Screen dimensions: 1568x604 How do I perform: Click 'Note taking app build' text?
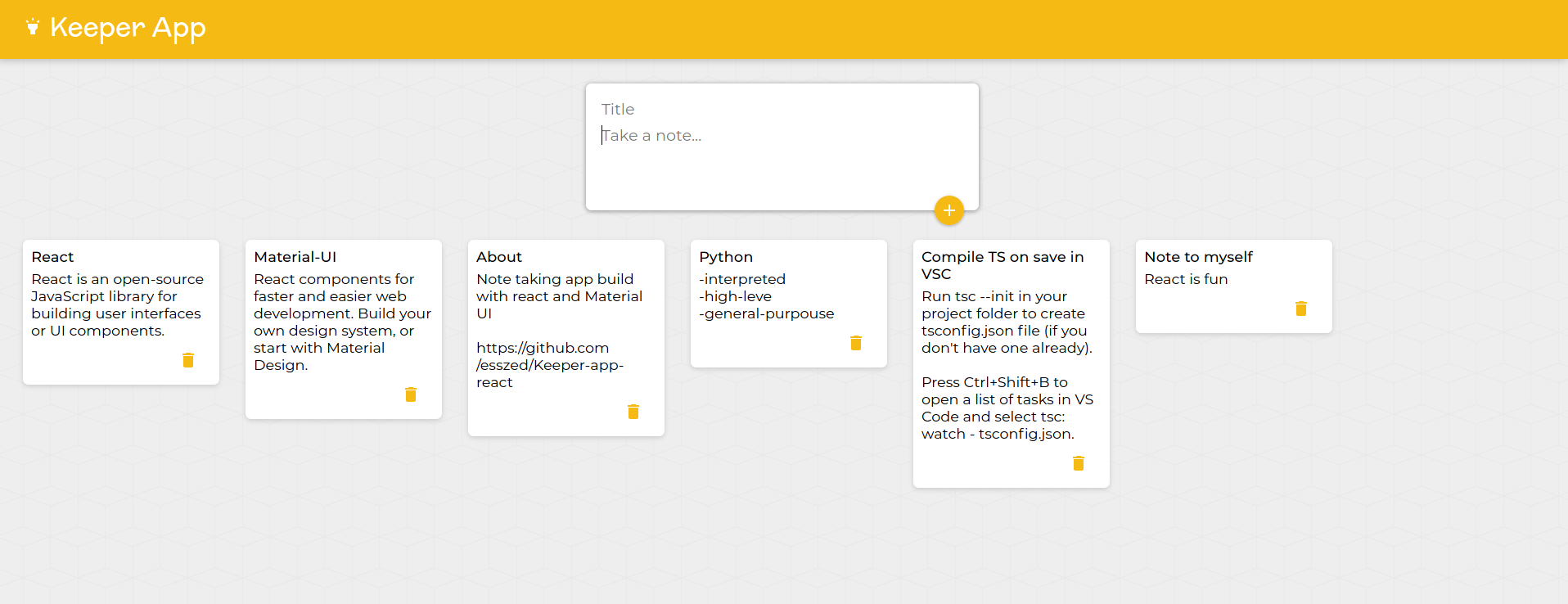click(x=560, y=296)
